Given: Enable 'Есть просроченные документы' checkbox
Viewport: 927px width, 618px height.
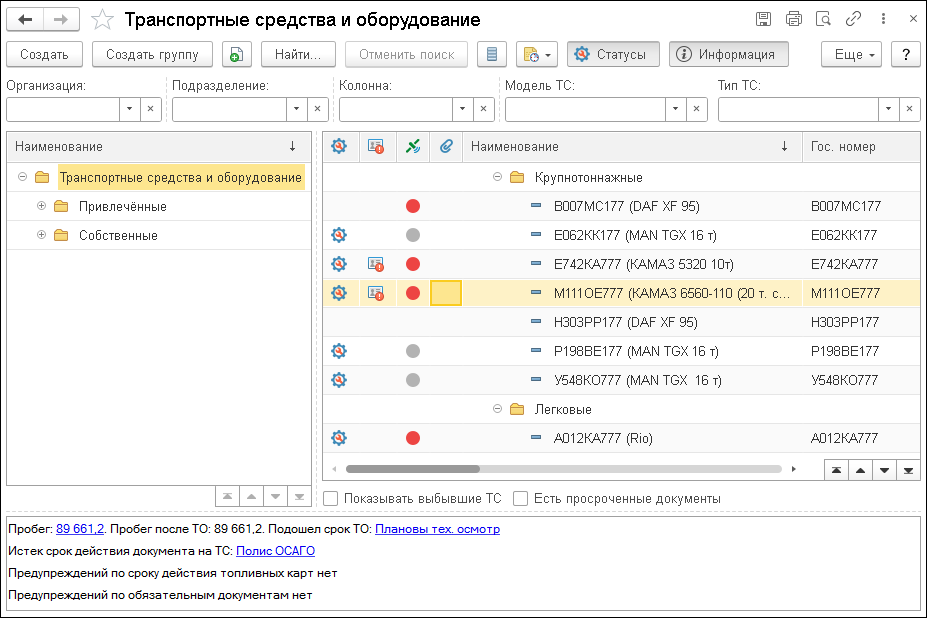Looking at the screenshot, I should coord(520,499).
